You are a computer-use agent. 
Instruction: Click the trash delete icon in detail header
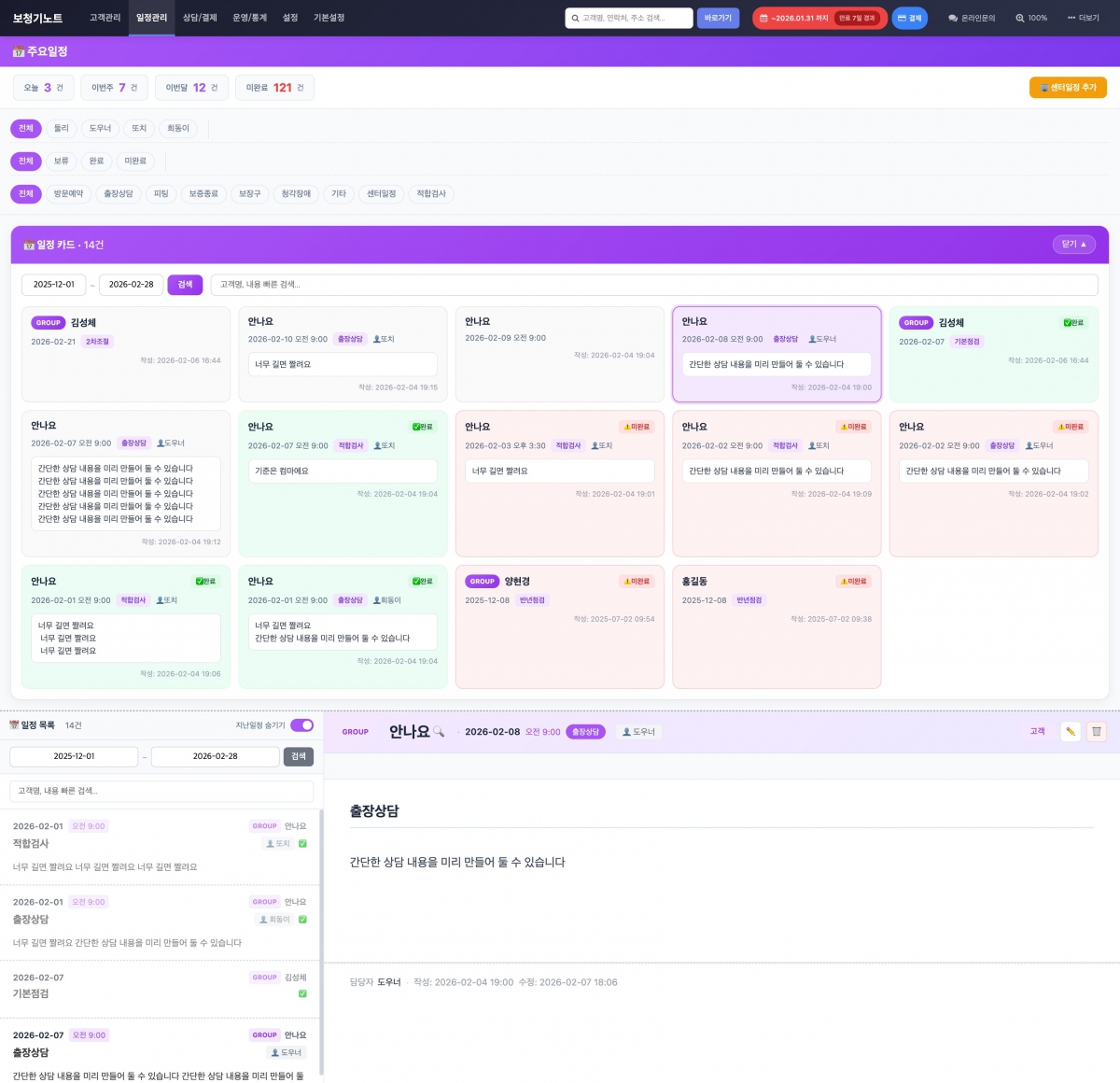point(1097,732)
